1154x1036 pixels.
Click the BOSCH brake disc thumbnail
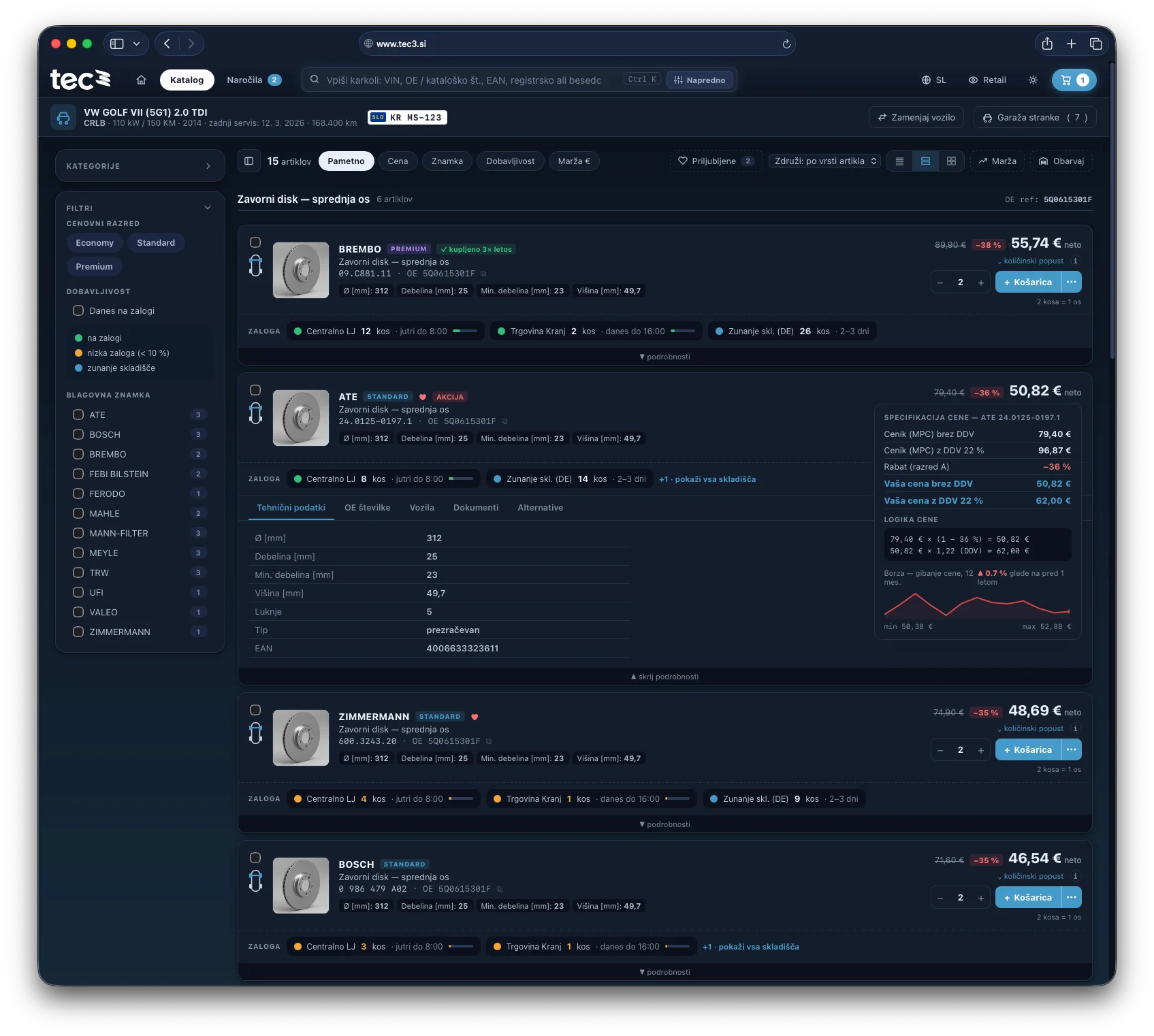coord(301,885)
